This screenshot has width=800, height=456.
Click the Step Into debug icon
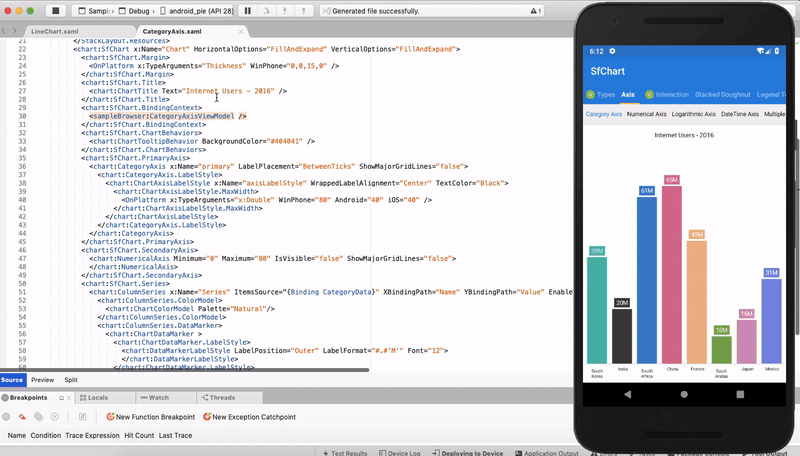pos(283,10)
